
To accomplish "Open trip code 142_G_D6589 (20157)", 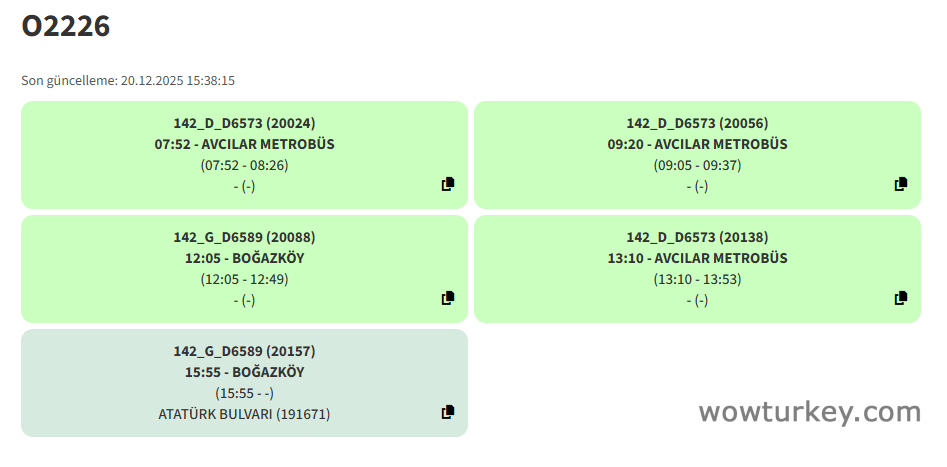I will pos(244,351).
